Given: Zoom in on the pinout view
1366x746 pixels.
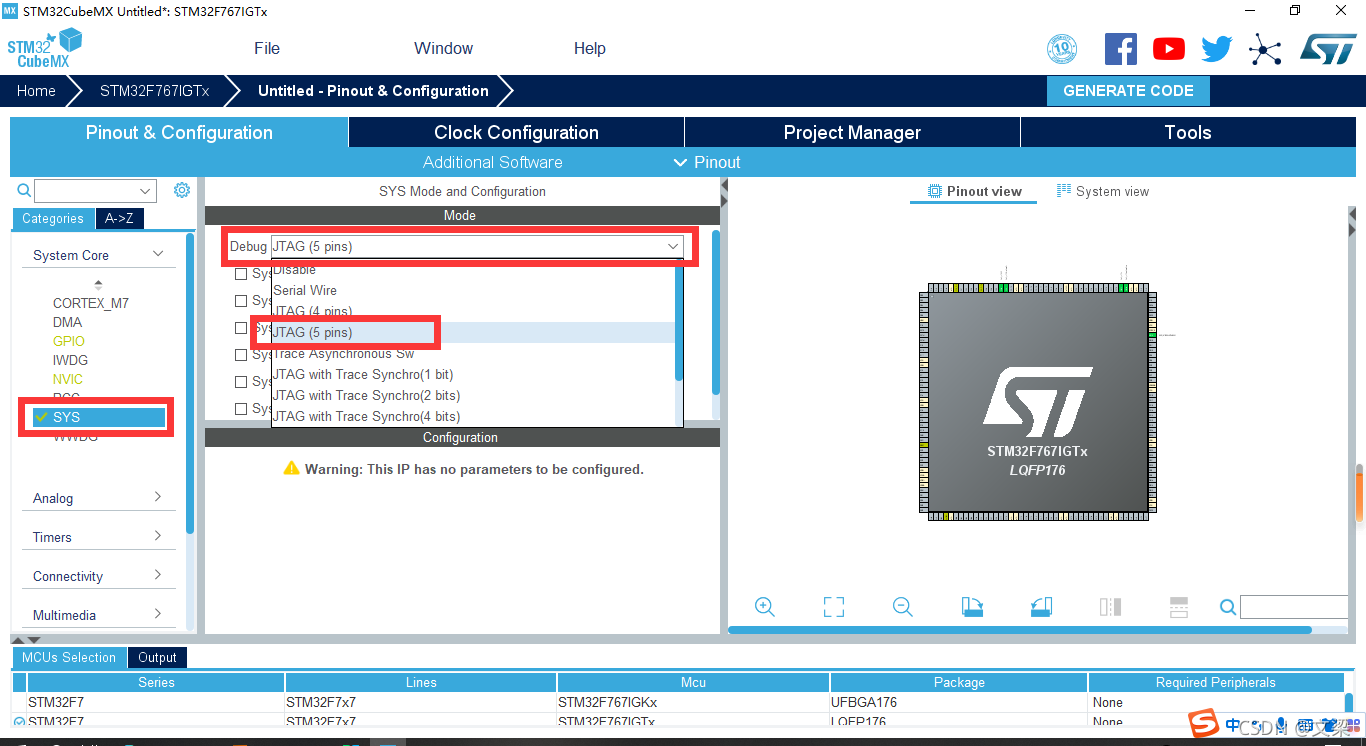Looking at the screenshot, I should click(x=765, y=606).
